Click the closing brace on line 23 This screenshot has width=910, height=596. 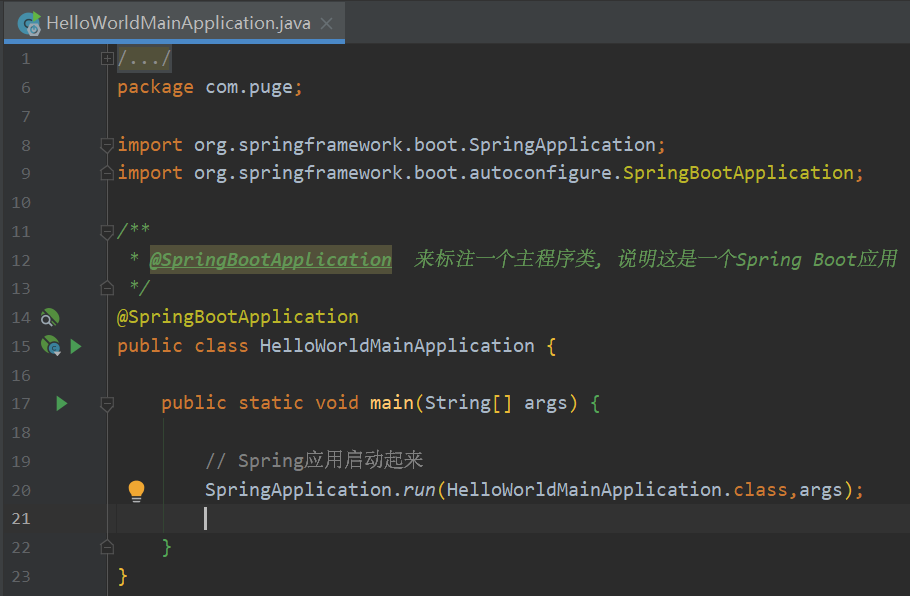click(122, 577)
